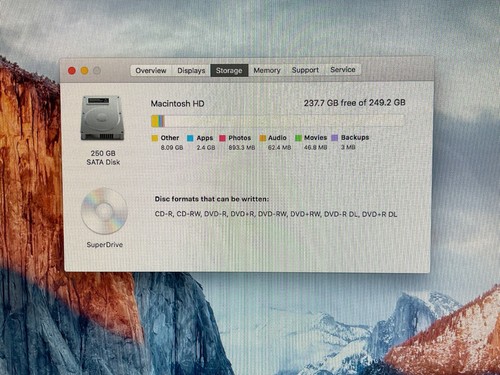Screen dimensions: 500x375
Task: Click the 'Disc formats that can be written' heading
Action: (x=212, y=199)
